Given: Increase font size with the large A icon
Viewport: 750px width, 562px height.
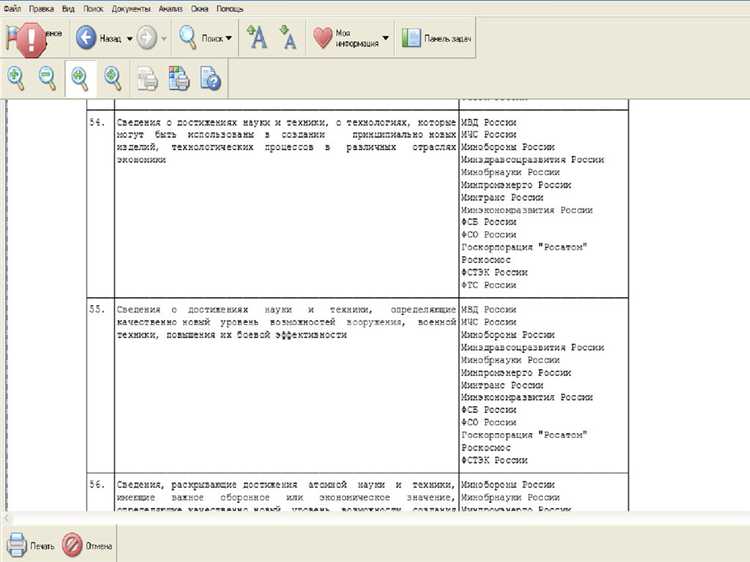Looking at the screenshot, I should coord(256,38).
